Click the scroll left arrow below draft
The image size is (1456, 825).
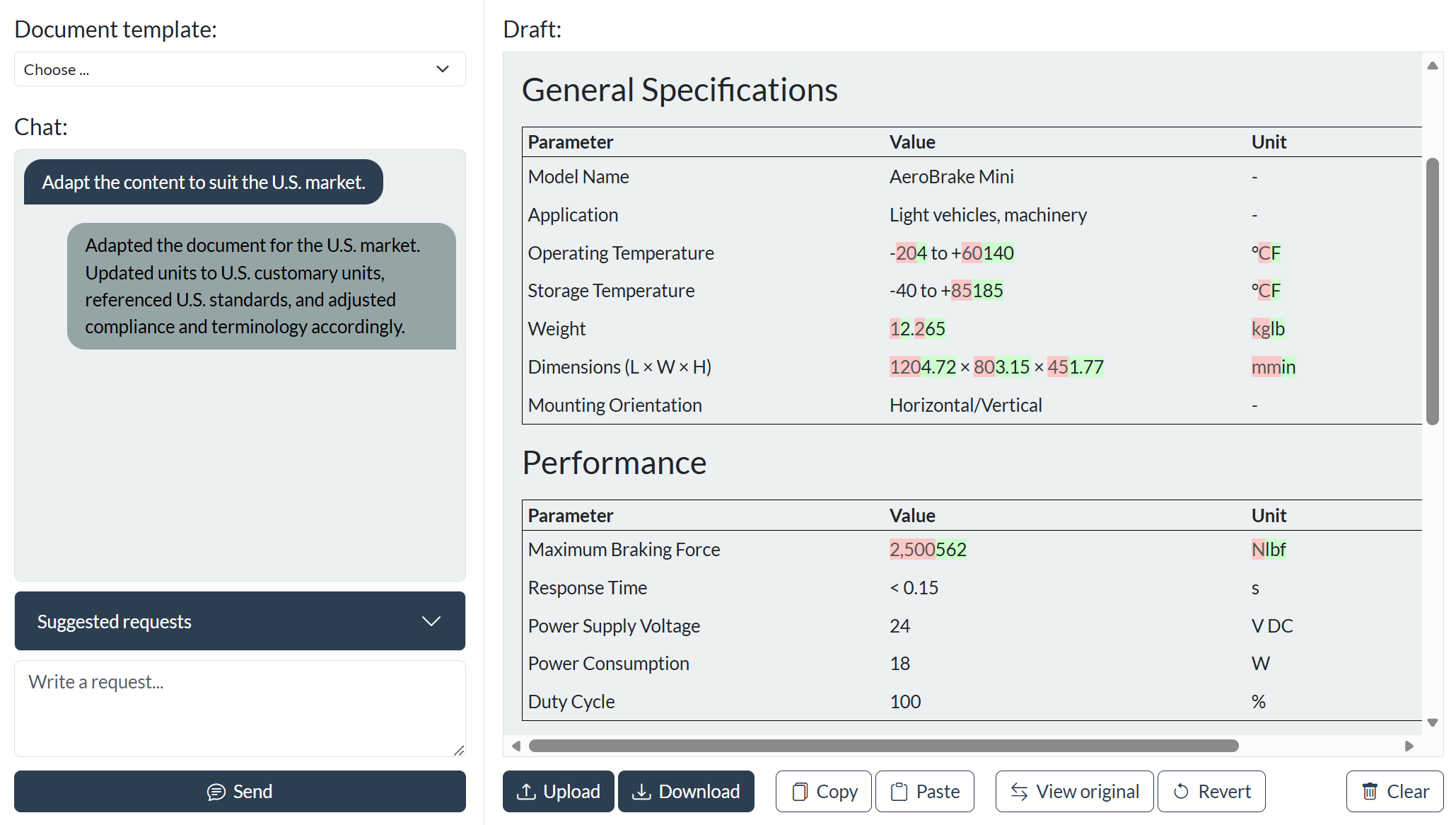[x=516, y=746]
